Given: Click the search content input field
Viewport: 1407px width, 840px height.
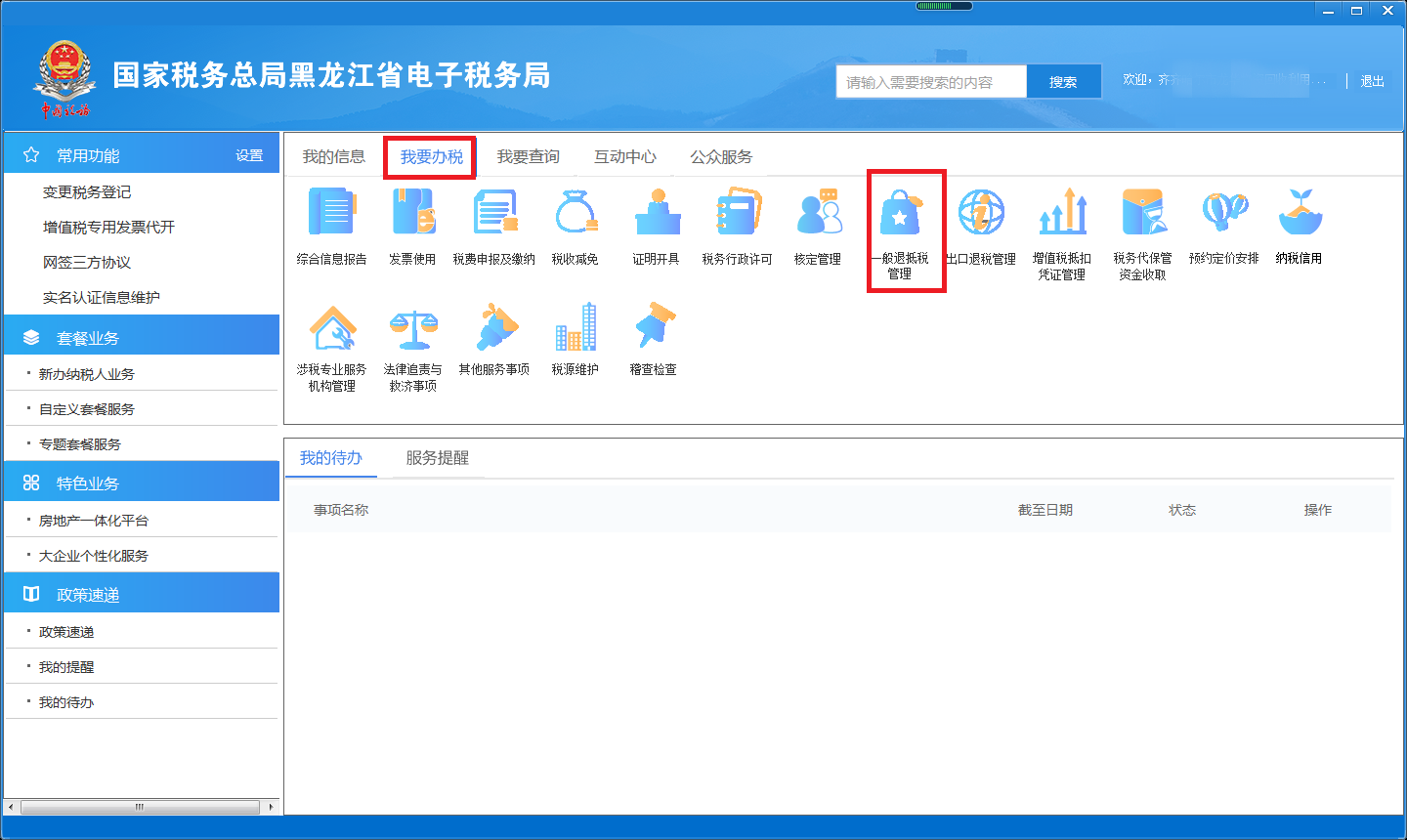Looking at the screenshot, I should click(x=930, y=82).
